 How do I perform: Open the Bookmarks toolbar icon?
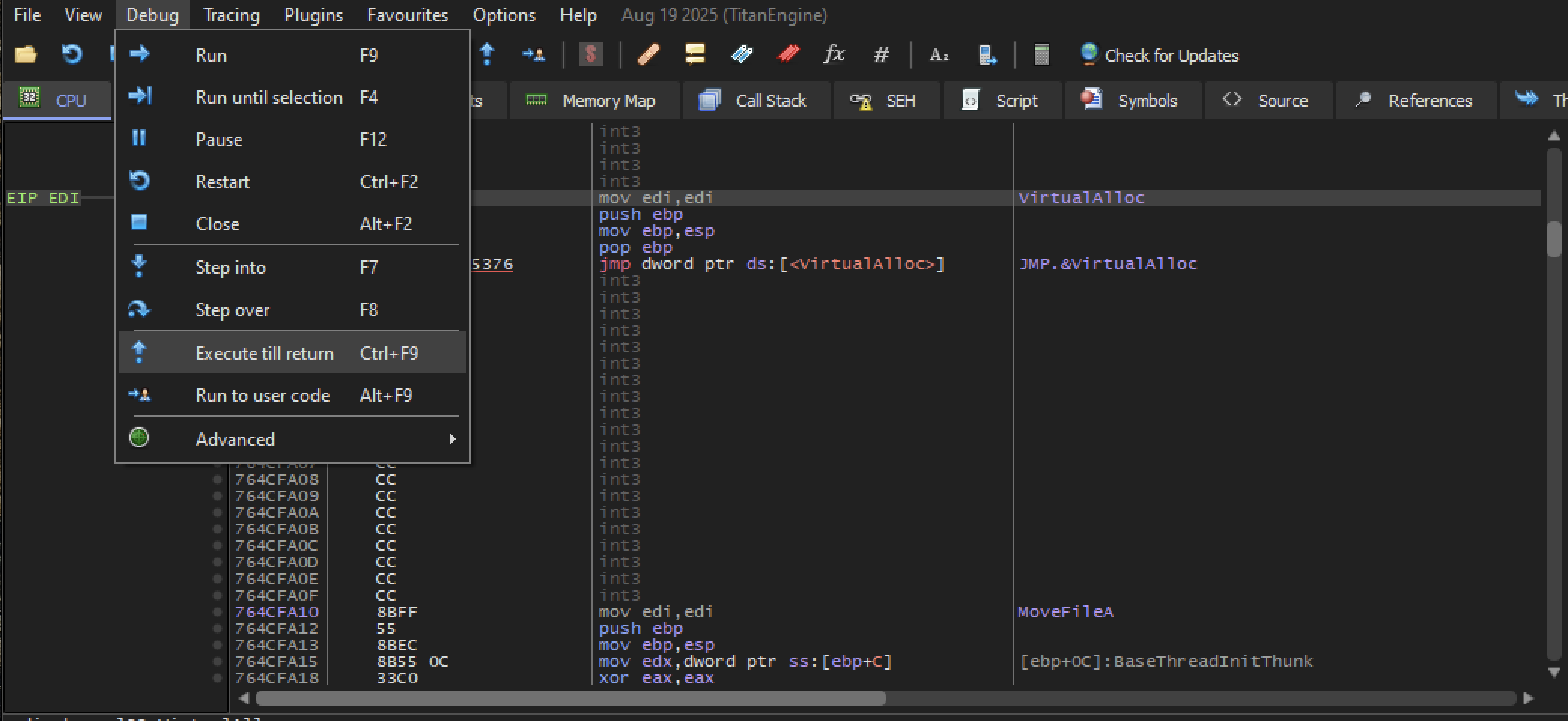(x=788, y=54)
